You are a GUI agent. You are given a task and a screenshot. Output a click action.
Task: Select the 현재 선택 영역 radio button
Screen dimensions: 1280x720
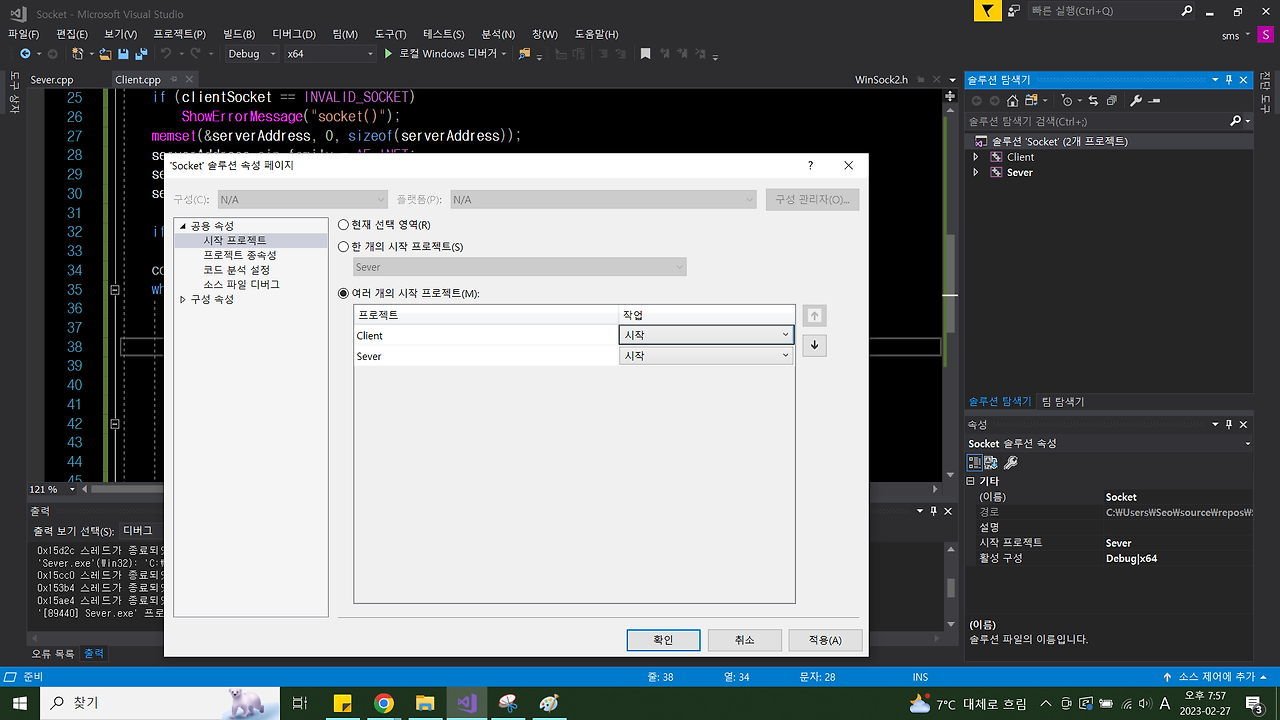click(344, 225)
